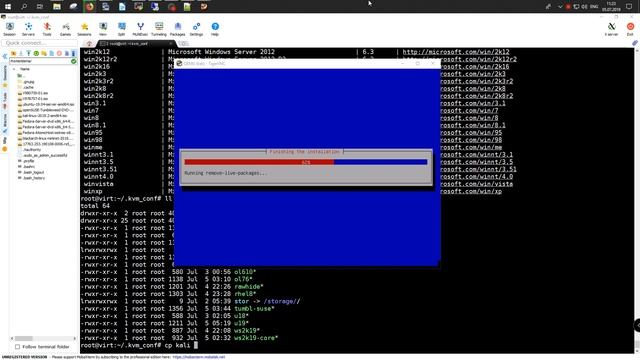Switch to the home tab icon

click(x=89, y=44)
